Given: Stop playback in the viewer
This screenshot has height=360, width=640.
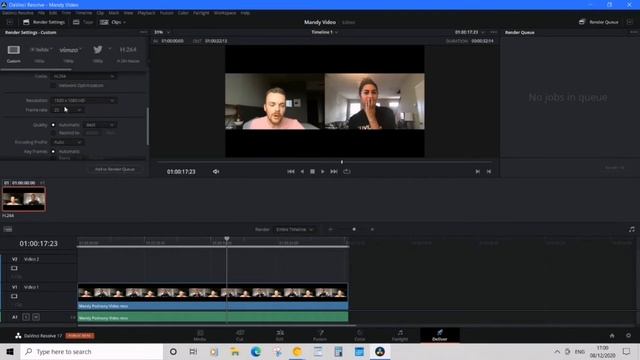Looking at the screenshot, I should 312,172.
